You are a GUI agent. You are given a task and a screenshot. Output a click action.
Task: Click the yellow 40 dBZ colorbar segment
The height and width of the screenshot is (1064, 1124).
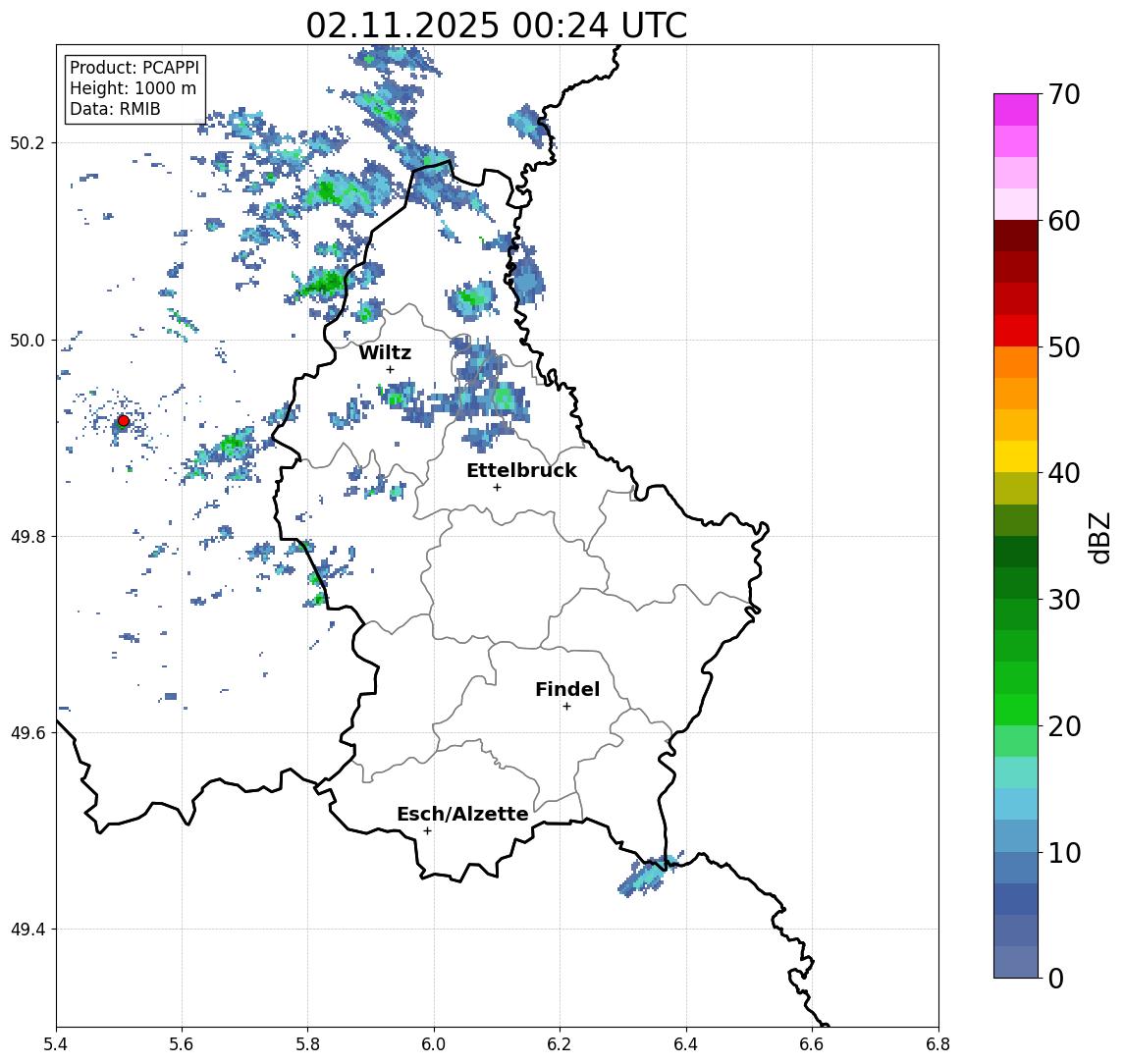coord(1016,456)
